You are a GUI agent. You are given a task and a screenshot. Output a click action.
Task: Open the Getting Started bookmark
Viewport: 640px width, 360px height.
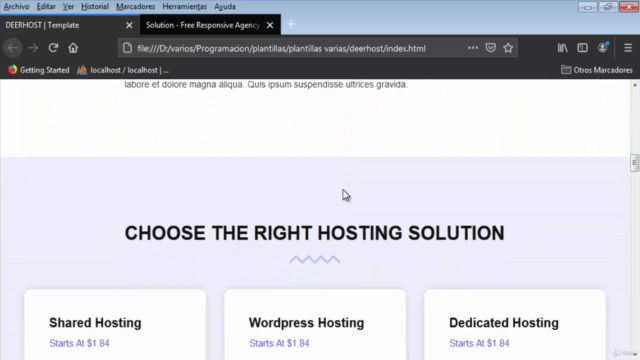[x=39, y=70]
